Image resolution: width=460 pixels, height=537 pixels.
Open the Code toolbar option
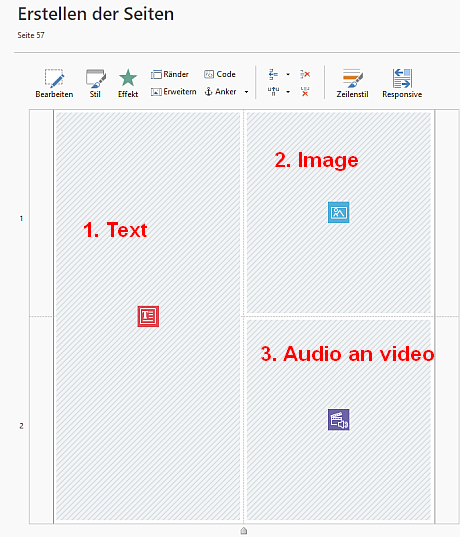[220, 74]
